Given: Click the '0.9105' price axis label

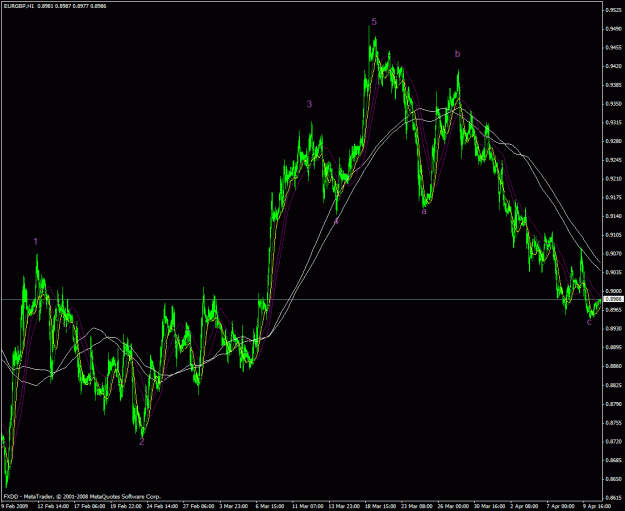Looking at the screenshot, I should click(x=614, y=235).
